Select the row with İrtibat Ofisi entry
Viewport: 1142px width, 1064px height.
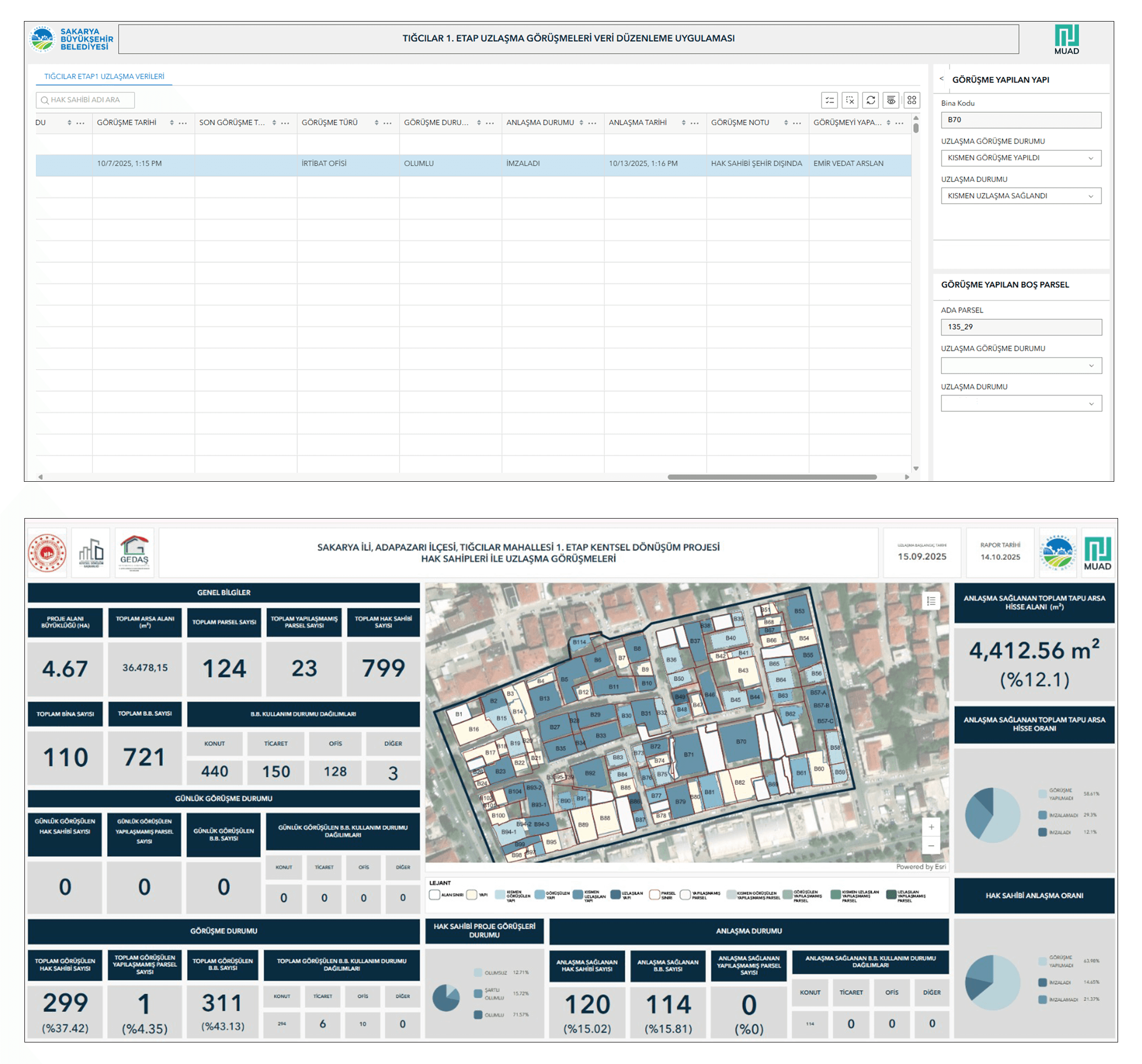pos(324,164)
